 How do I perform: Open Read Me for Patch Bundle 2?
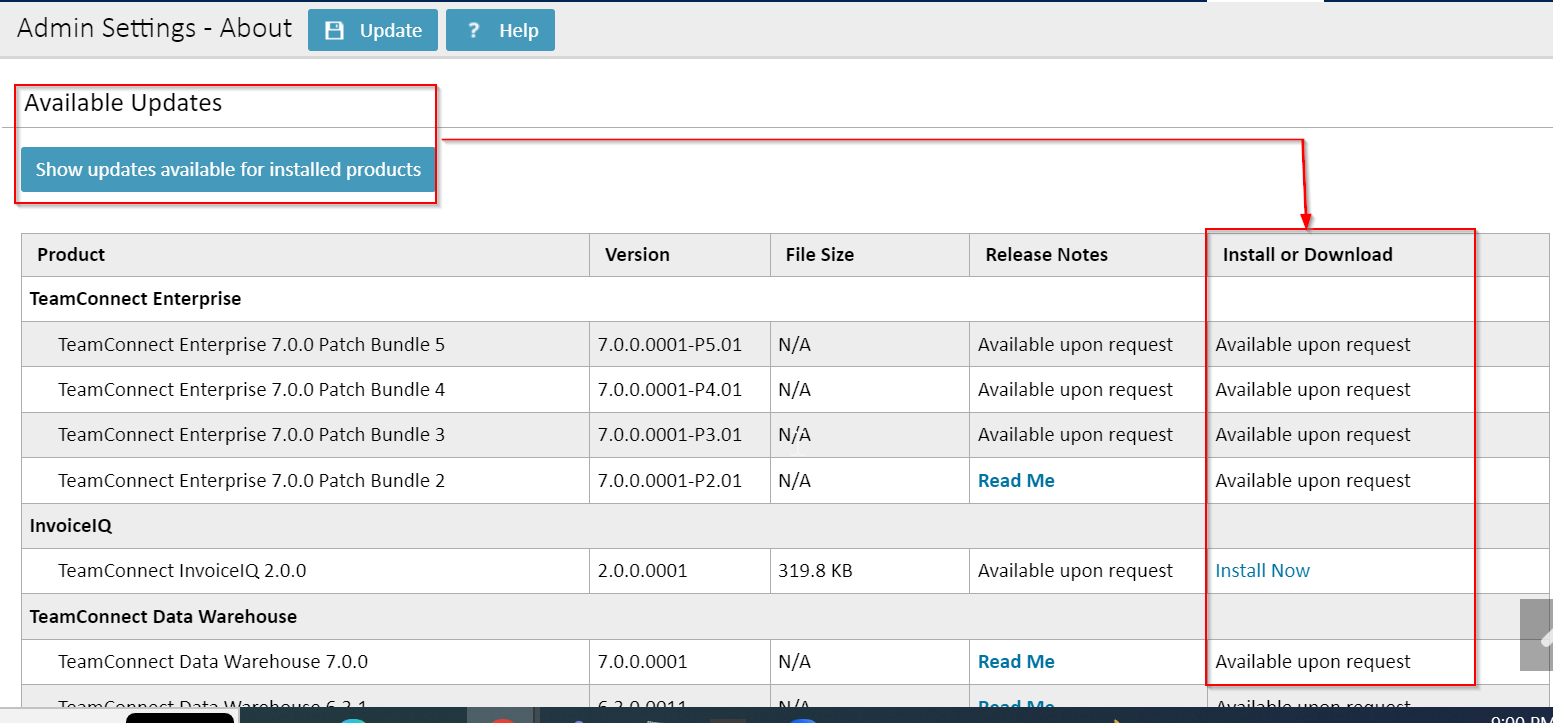tap(1016, 481)
